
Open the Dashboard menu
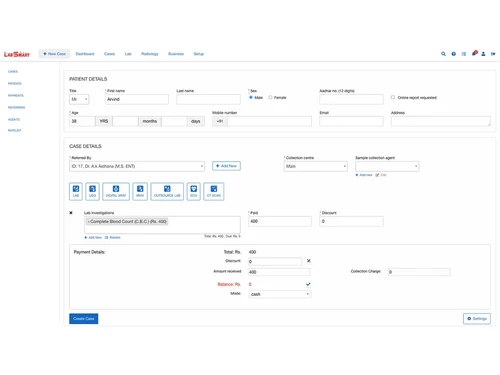[85, 54]
